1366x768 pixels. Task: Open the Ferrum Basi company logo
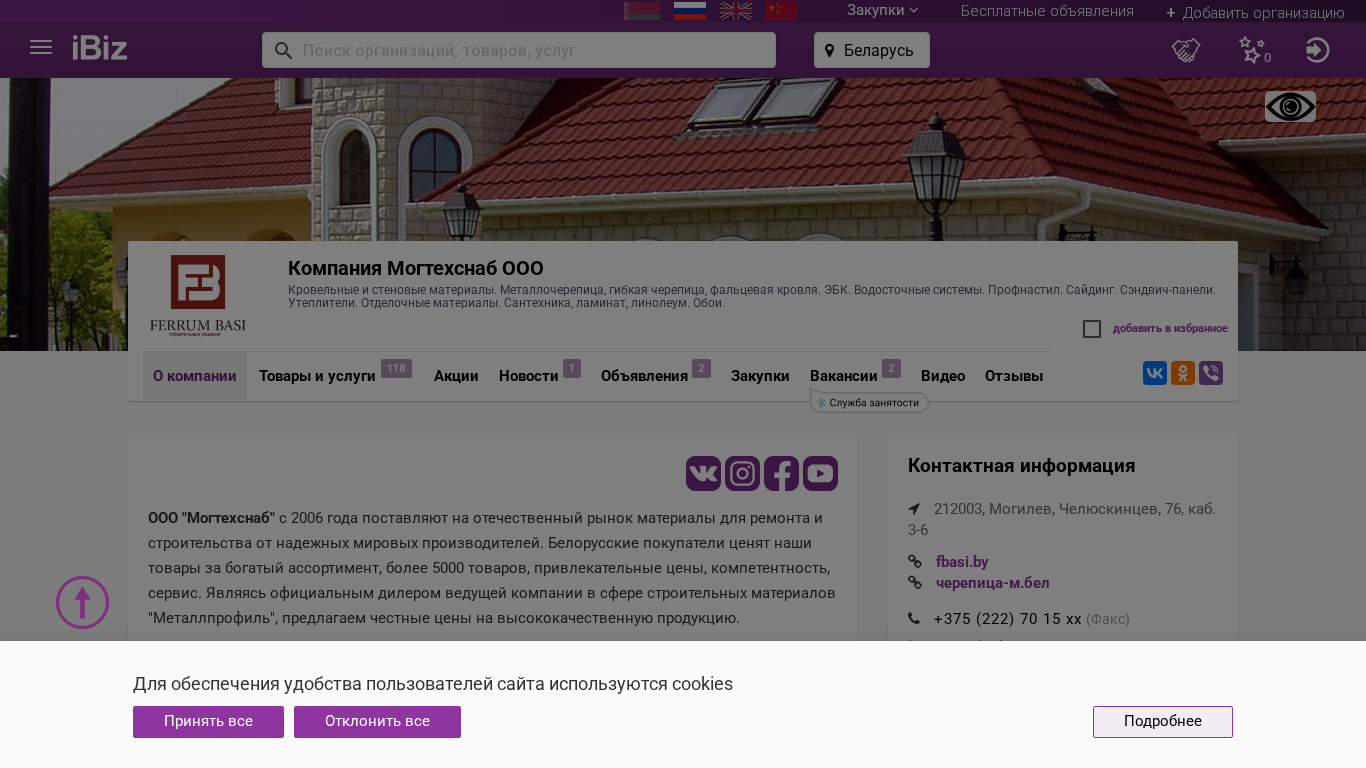[x=198, y=295]
